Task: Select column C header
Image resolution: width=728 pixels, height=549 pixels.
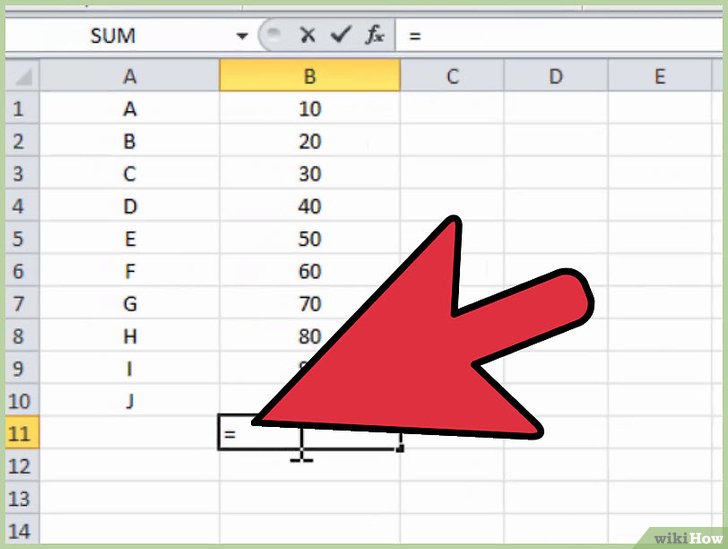Action: [x=452, y=76]
